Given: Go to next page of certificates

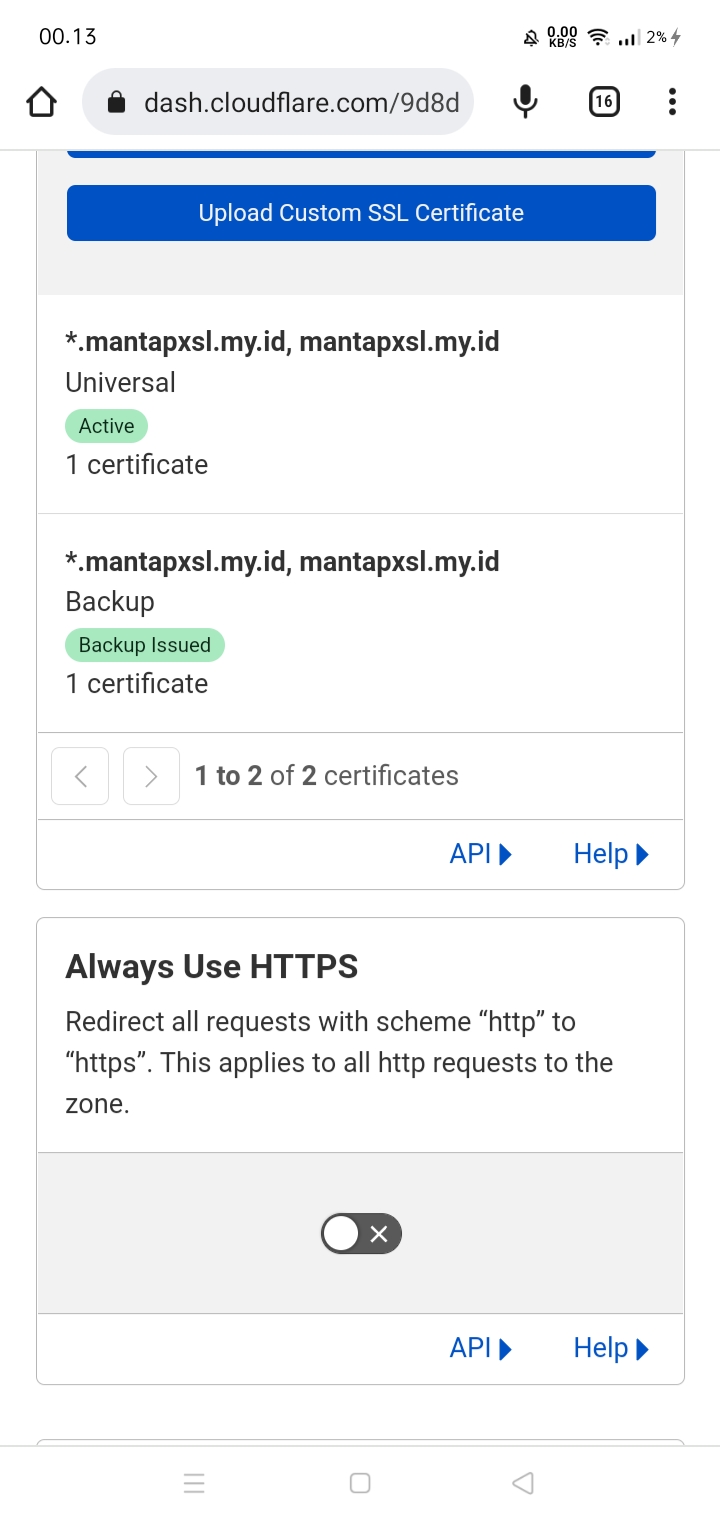Looking at the screenshot, I should click(151, 776).
